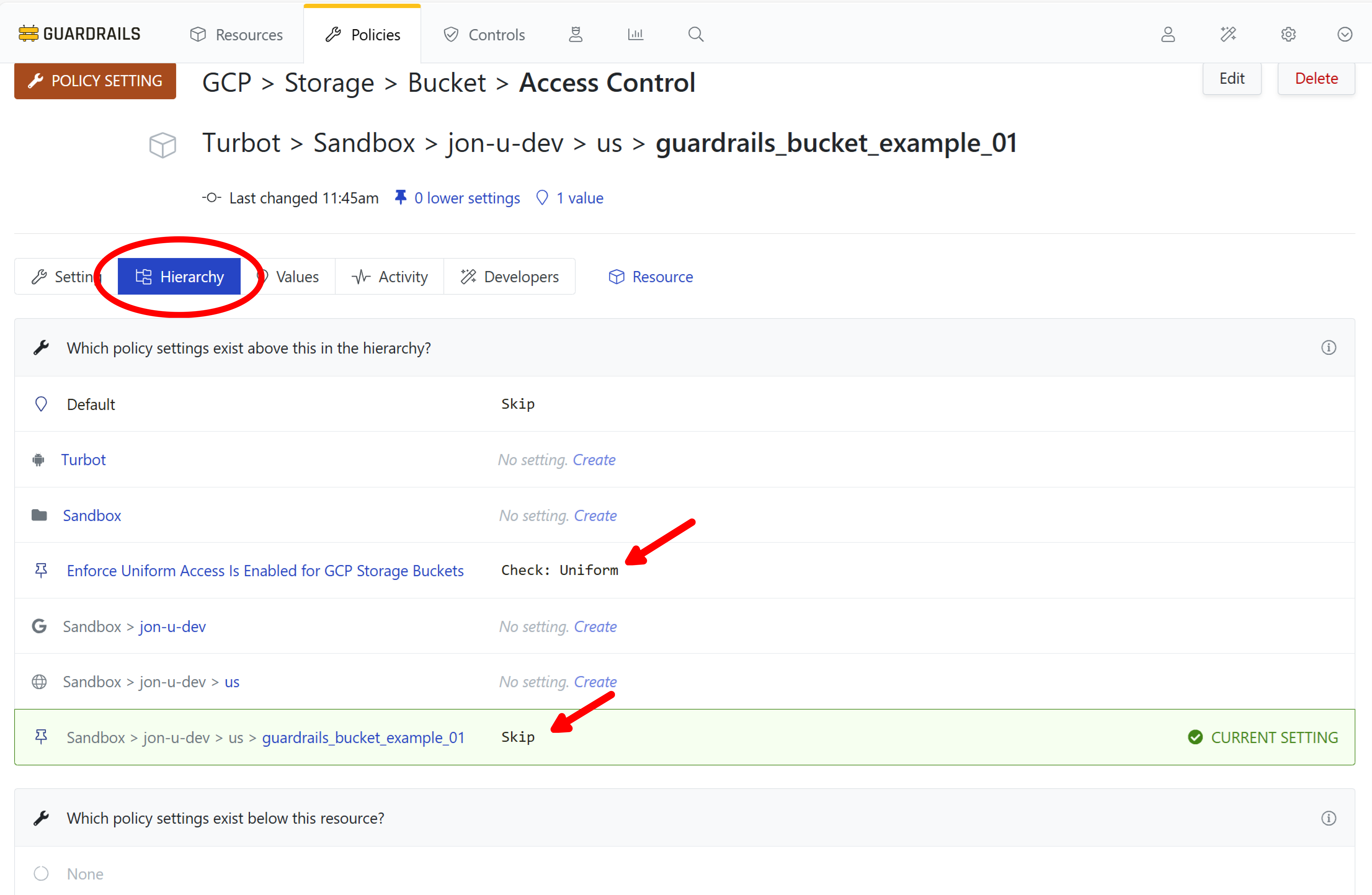Click the search magnifier icon in navbar
1372x895 pixels.
(696, 35)
